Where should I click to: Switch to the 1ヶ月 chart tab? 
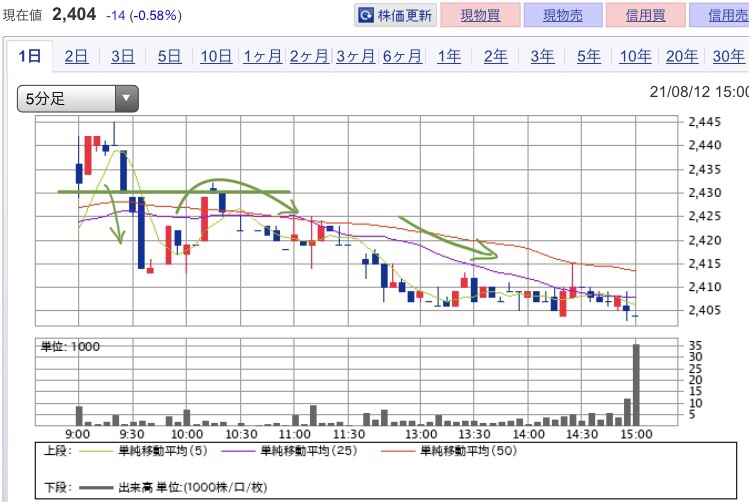pyautogui.click(x=262, y=56)
